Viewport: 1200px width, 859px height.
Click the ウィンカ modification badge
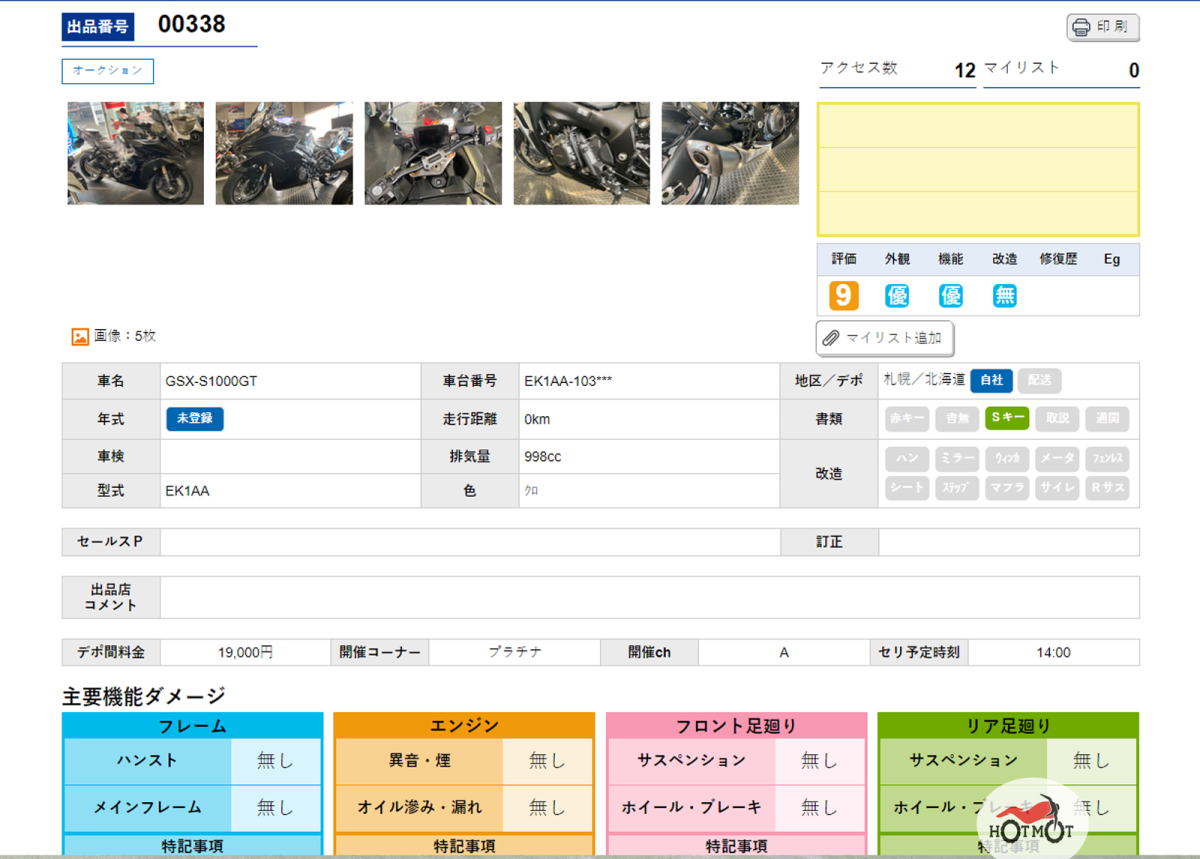(x=1007, y=459)
